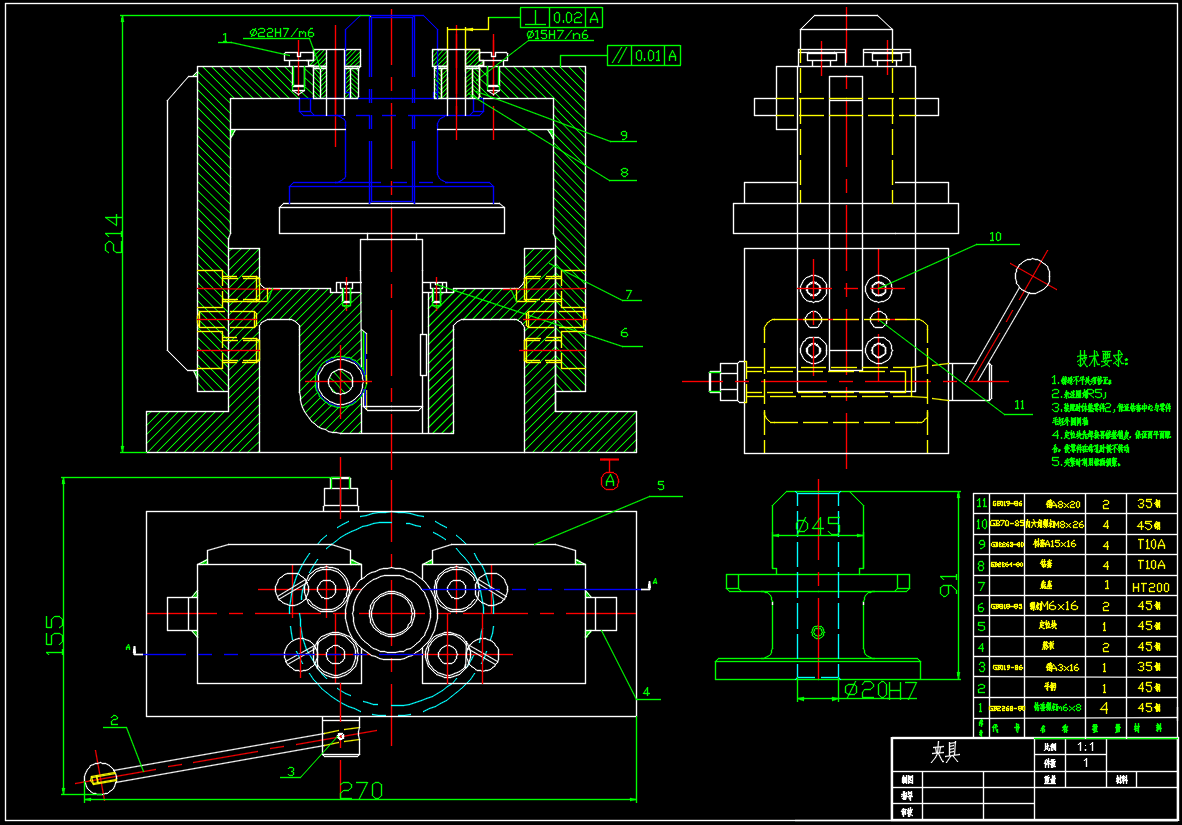Click the HT200 material cell
Image resolution: width=1182 pixels, height=825 pixels.
tap(1150, 587)
